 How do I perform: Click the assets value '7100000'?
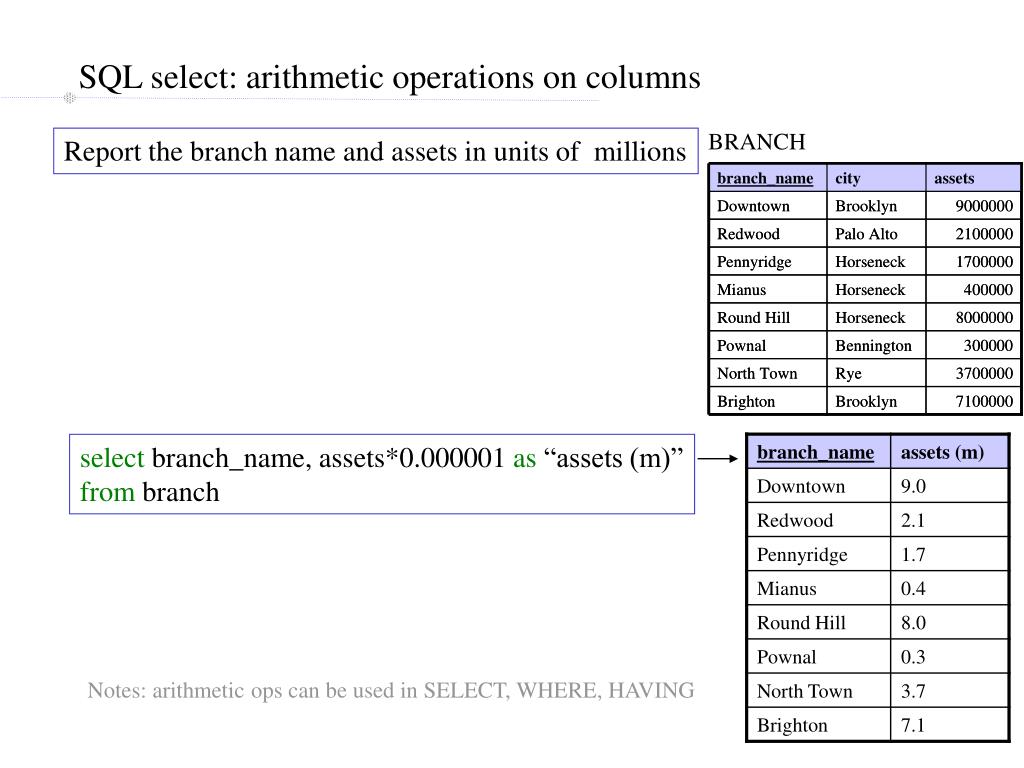(x=984, y=402)
